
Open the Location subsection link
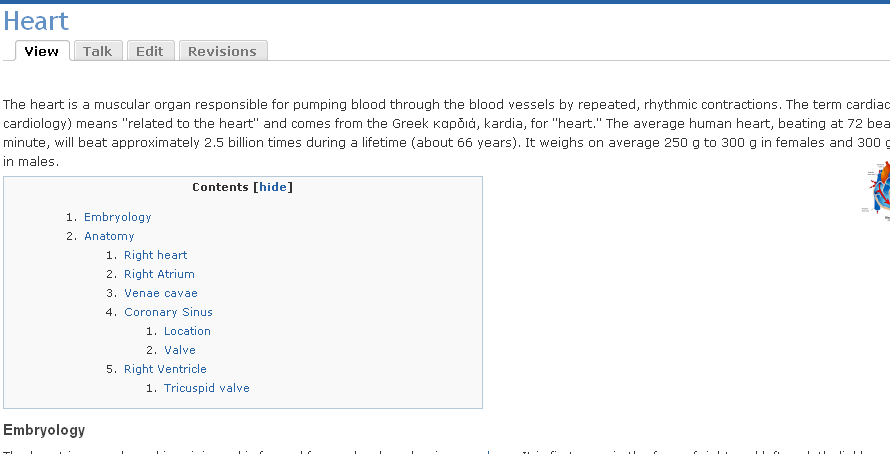(x=187, y=331)
